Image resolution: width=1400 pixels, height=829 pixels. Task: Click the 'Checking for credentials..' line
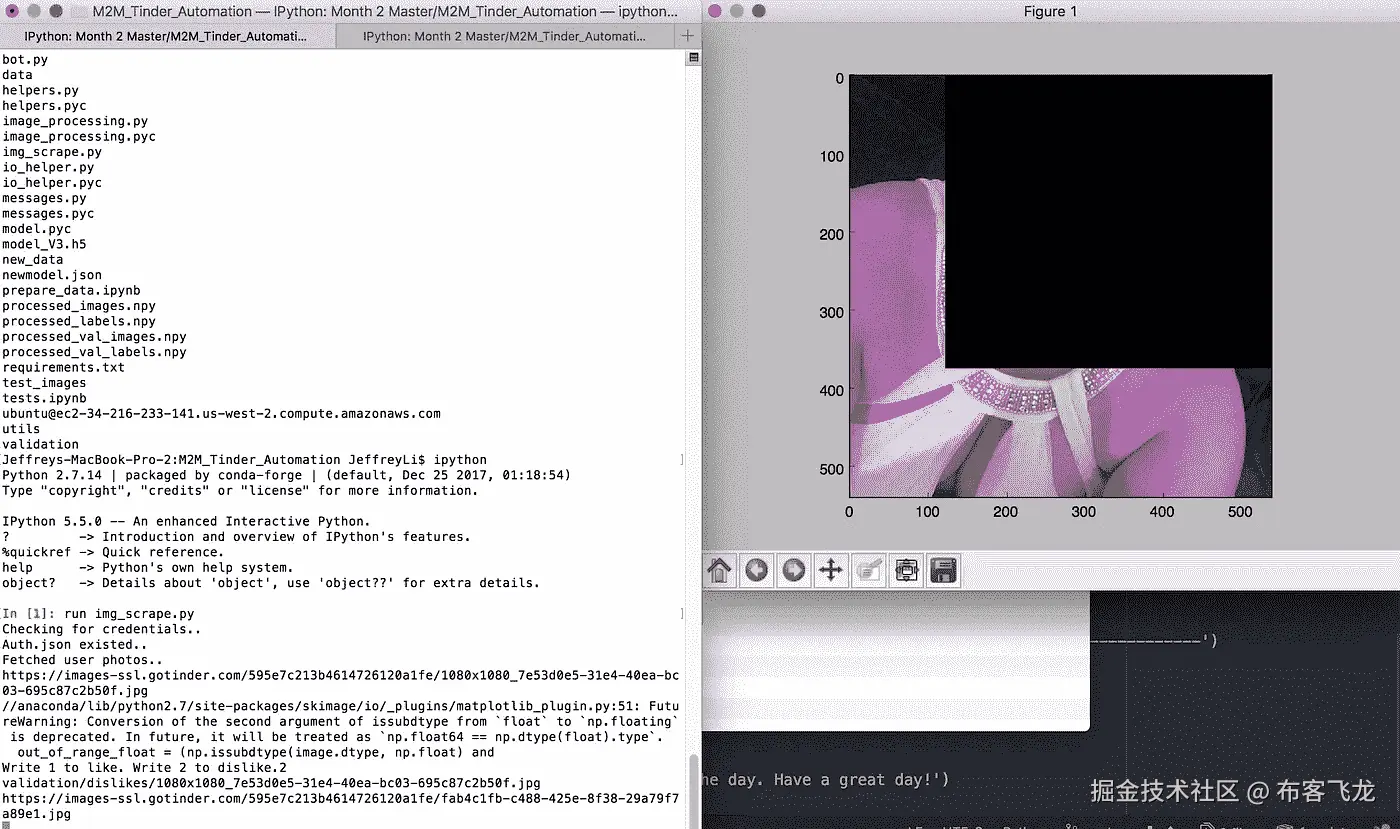coord(102,629)
